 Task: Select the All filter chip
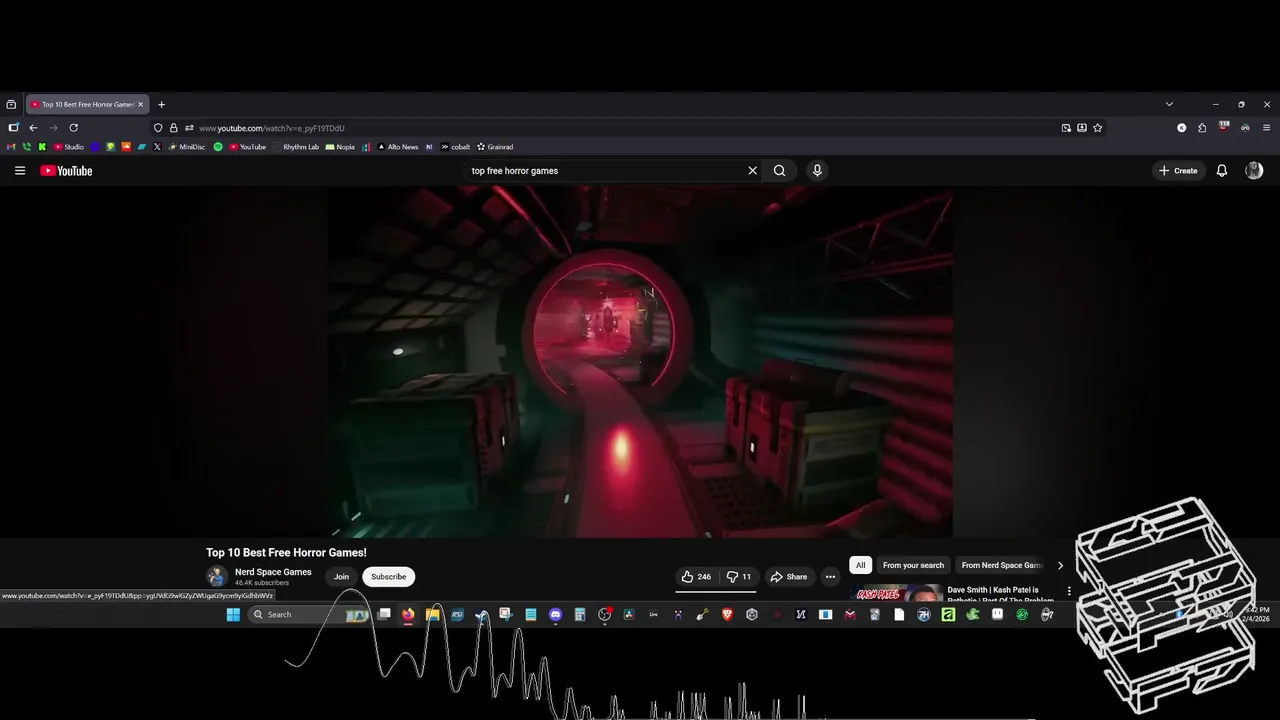click(860, 565)
